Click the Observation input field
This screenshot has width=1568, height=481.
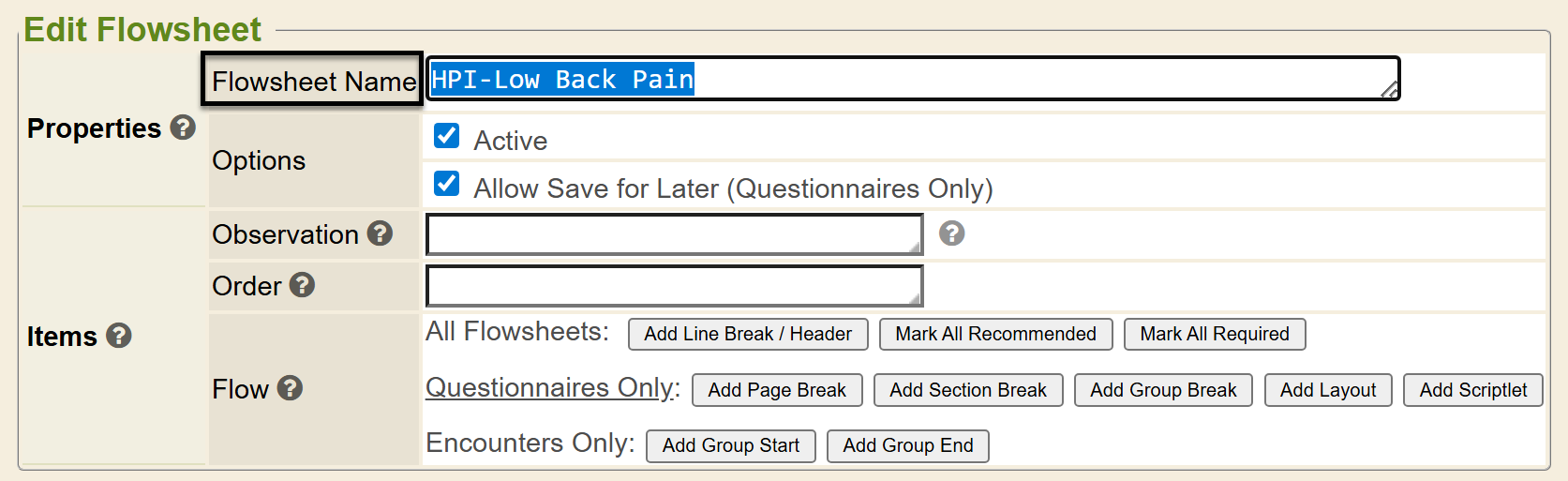point(674,234)
